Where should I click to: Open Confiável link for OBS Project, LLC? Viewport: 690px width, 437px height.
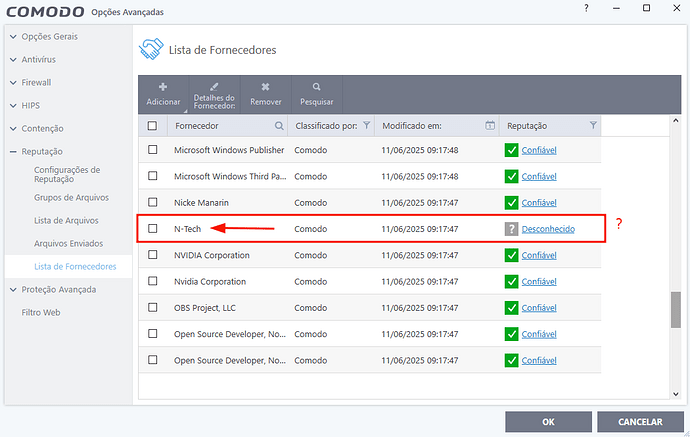[x=539, y=308]
